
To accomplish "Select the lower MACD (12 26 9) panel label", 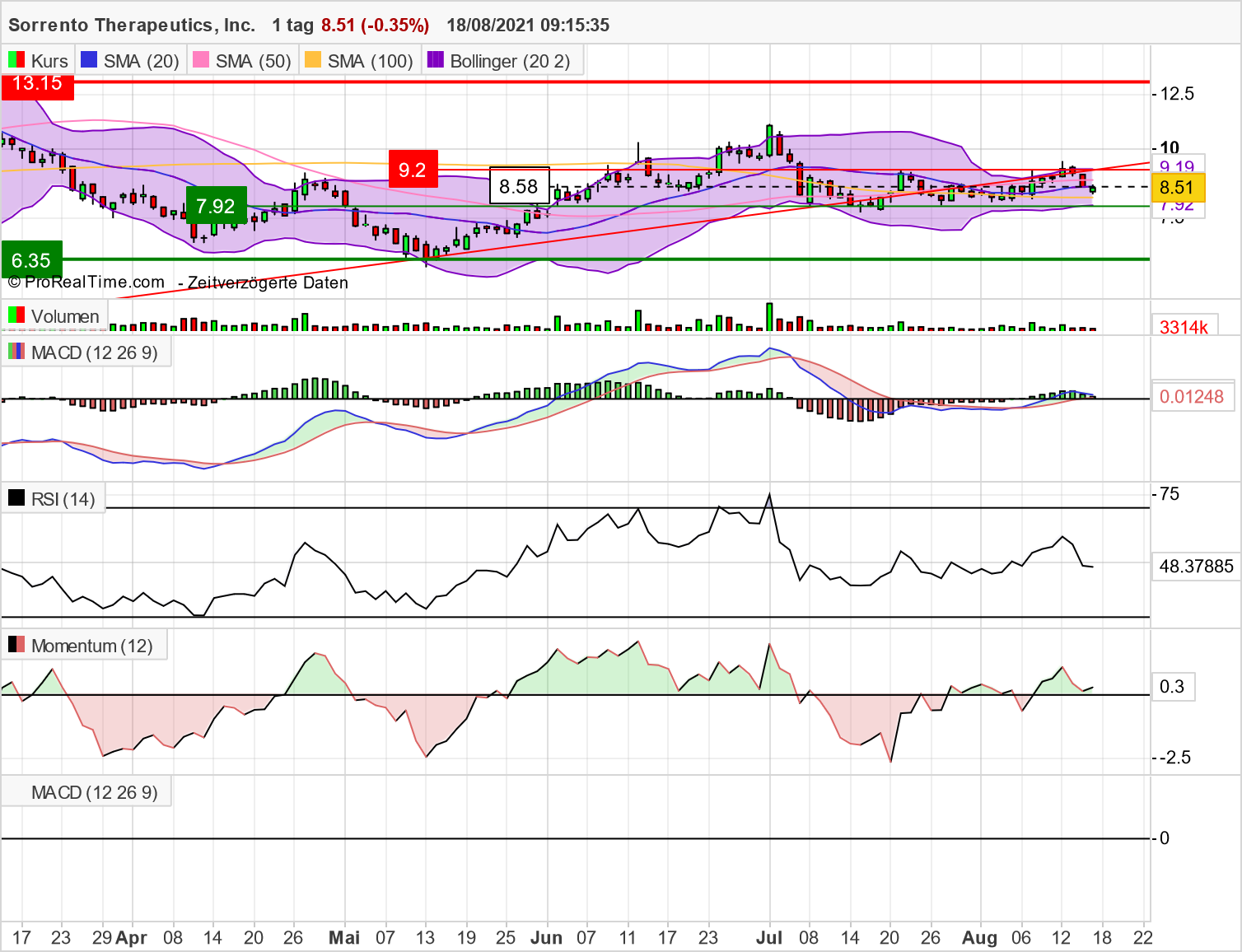I will click(86, 791).
